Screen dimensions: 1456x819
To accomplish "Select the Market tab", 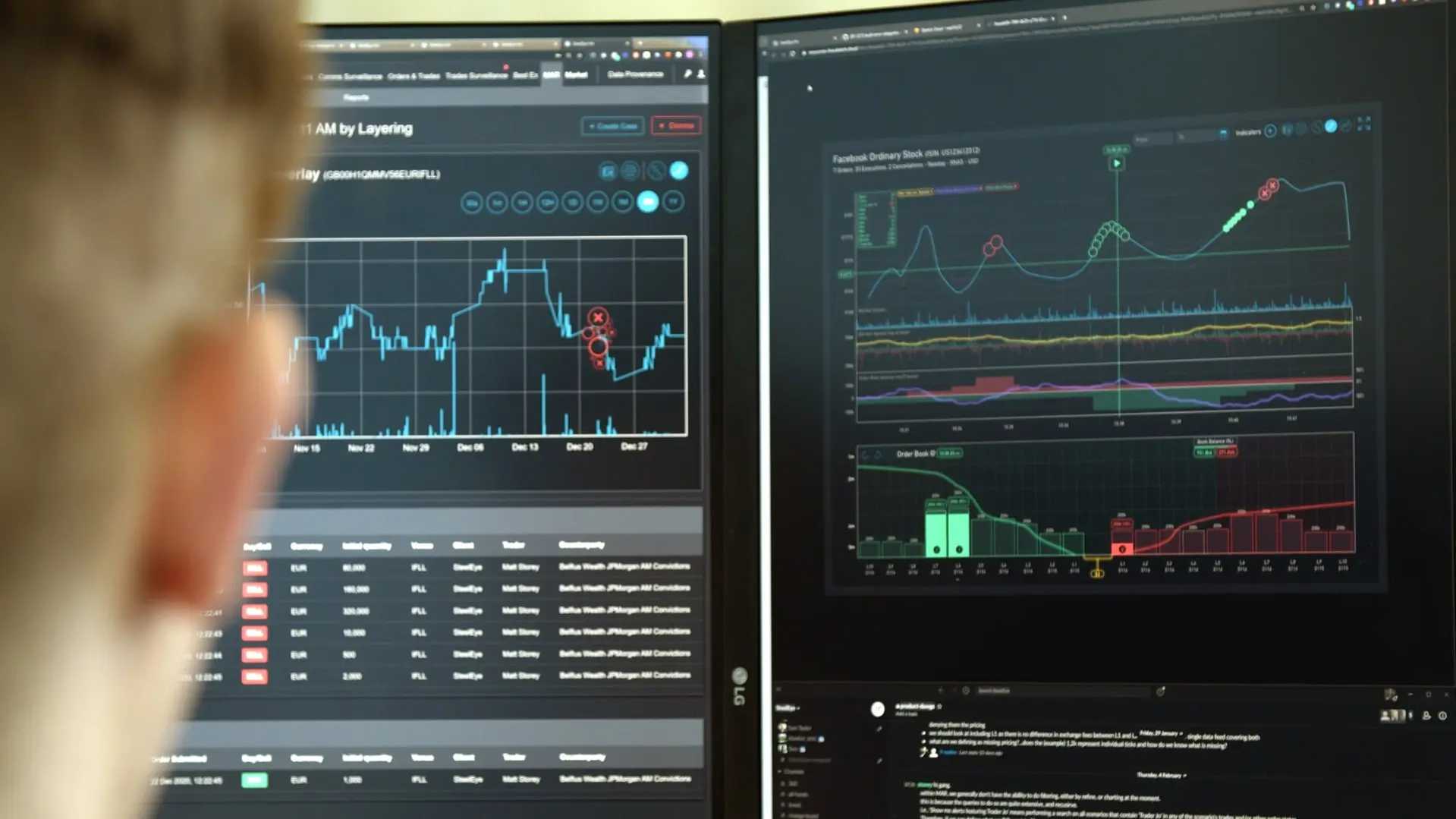I will point(576,74).
